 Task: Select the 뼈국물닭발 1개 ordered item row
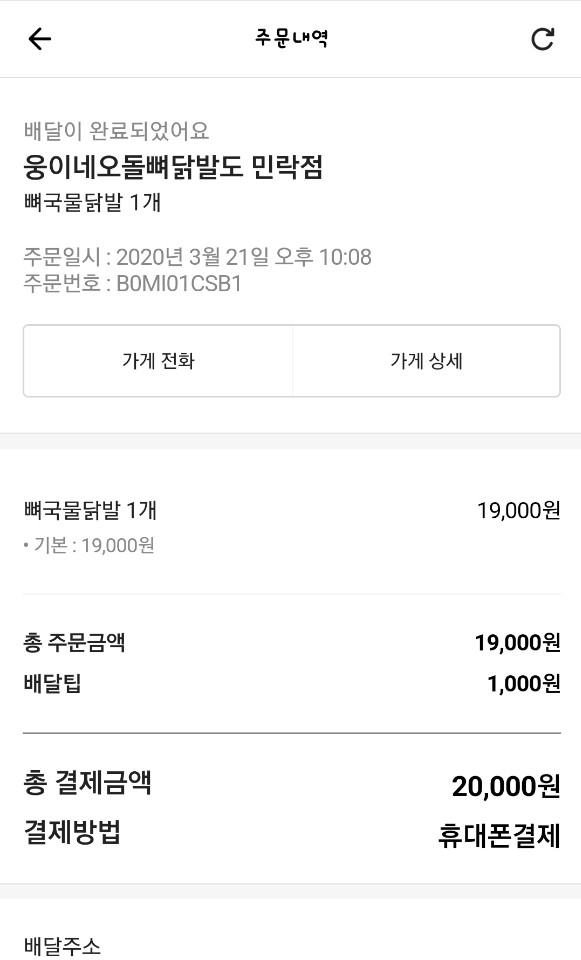coord(291,510)
